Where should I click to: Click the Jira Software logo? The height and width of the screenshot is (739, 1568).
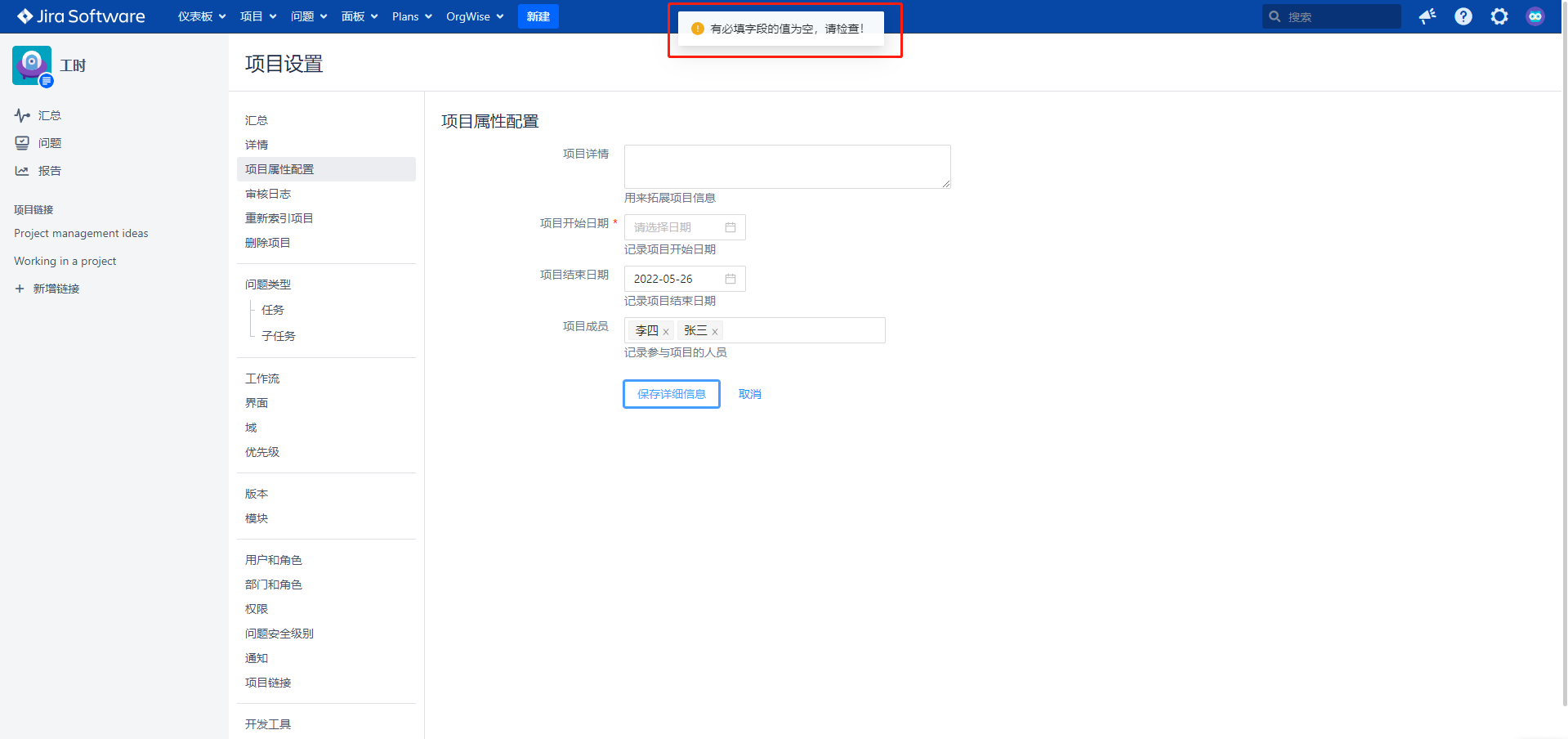tap(81, 16)
